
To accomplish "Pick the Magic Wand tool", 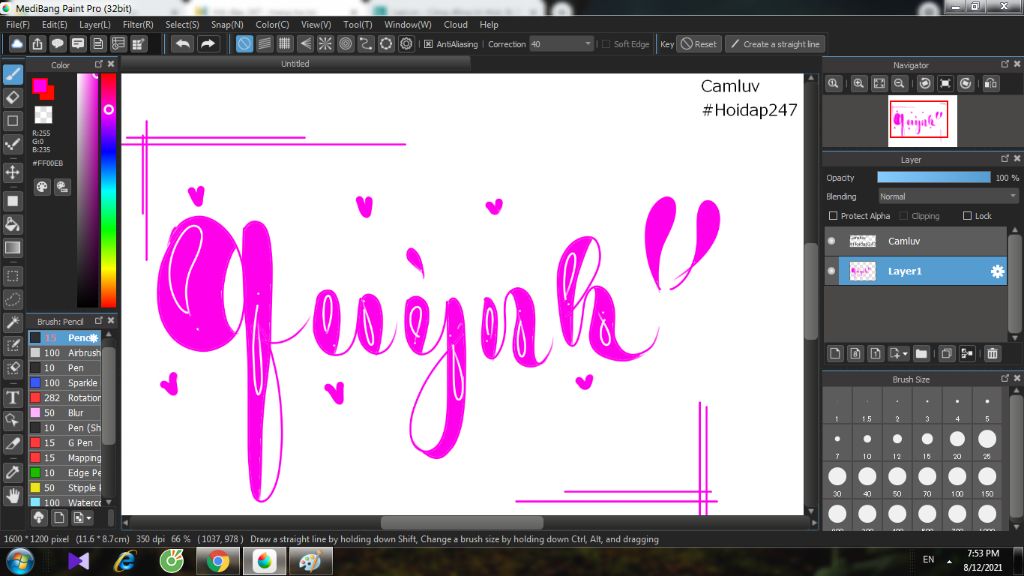I will click(13, 323).
